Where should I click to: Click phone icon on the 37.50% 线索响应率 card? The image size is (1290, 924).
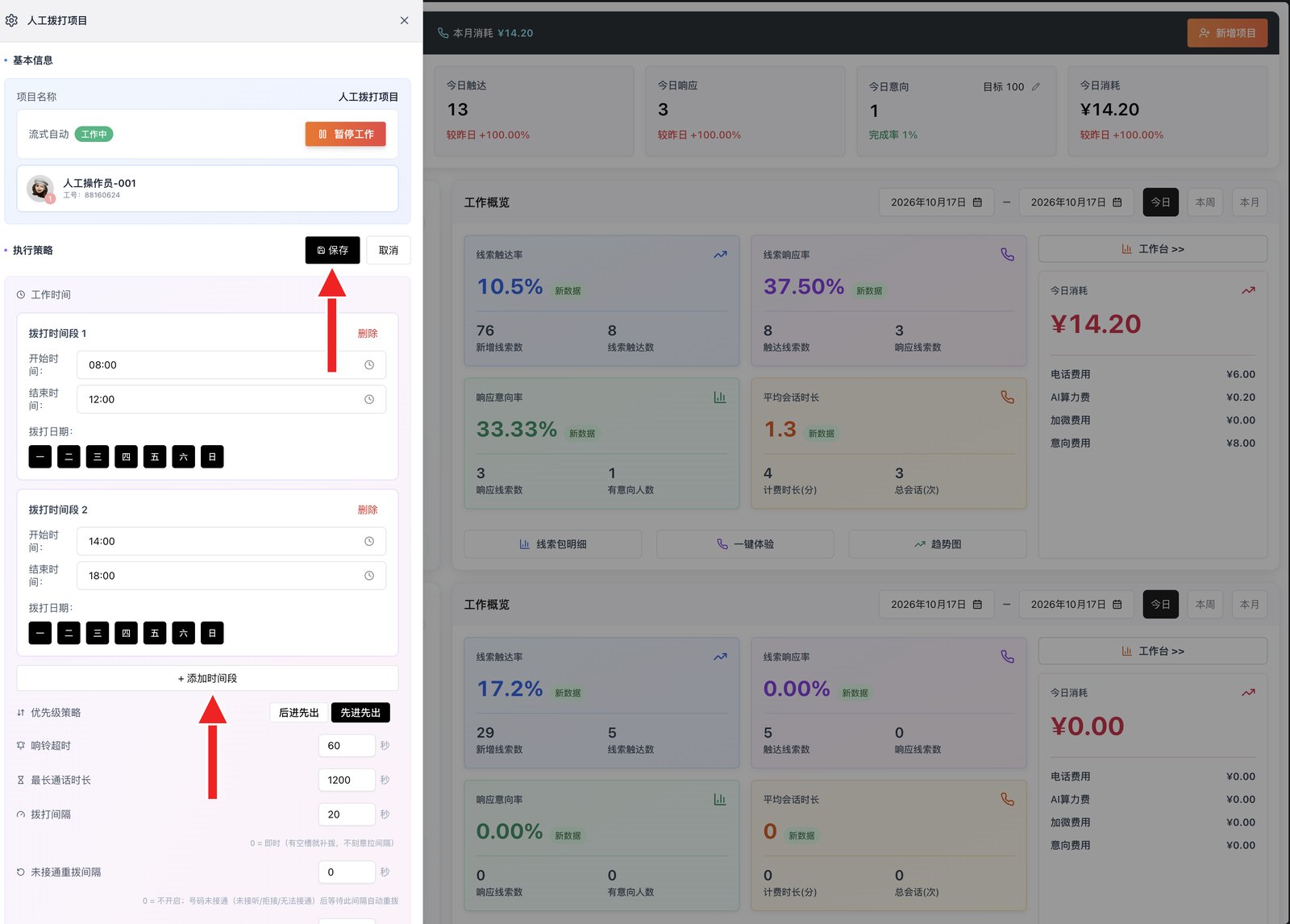pyautogui.click(x=1007, y=254)
